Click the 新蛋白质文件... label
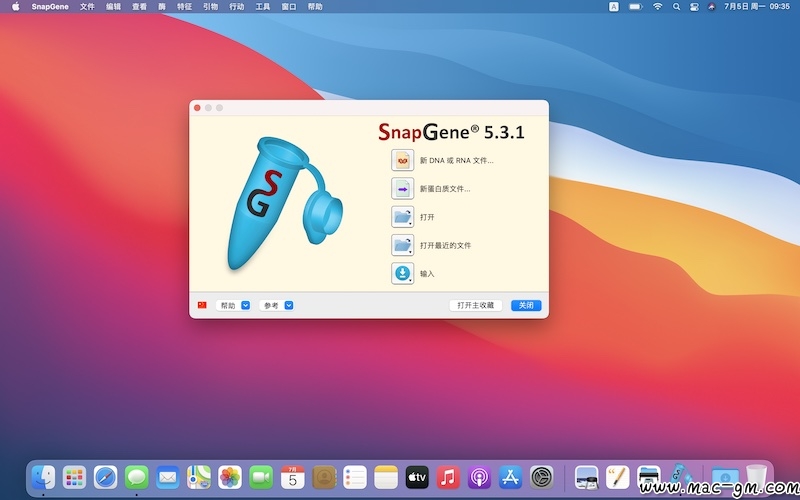Viewport: 800px width, 500px height. click(445, 189)
